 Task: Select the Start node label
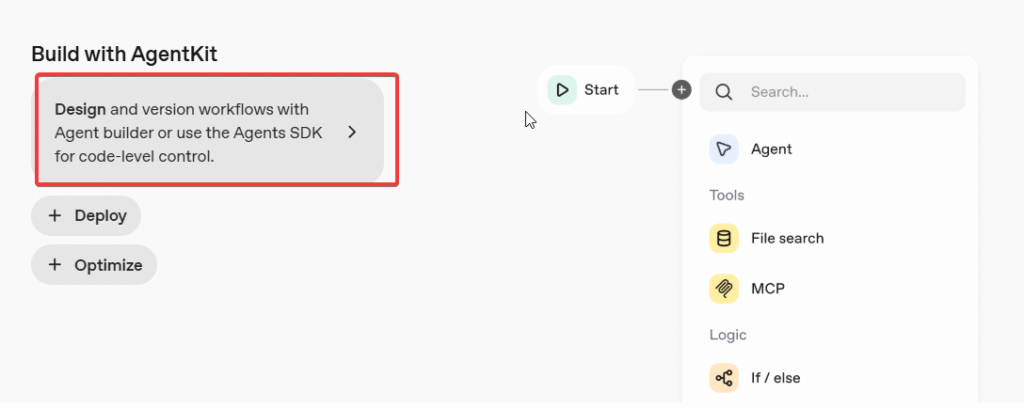point(601,90)
